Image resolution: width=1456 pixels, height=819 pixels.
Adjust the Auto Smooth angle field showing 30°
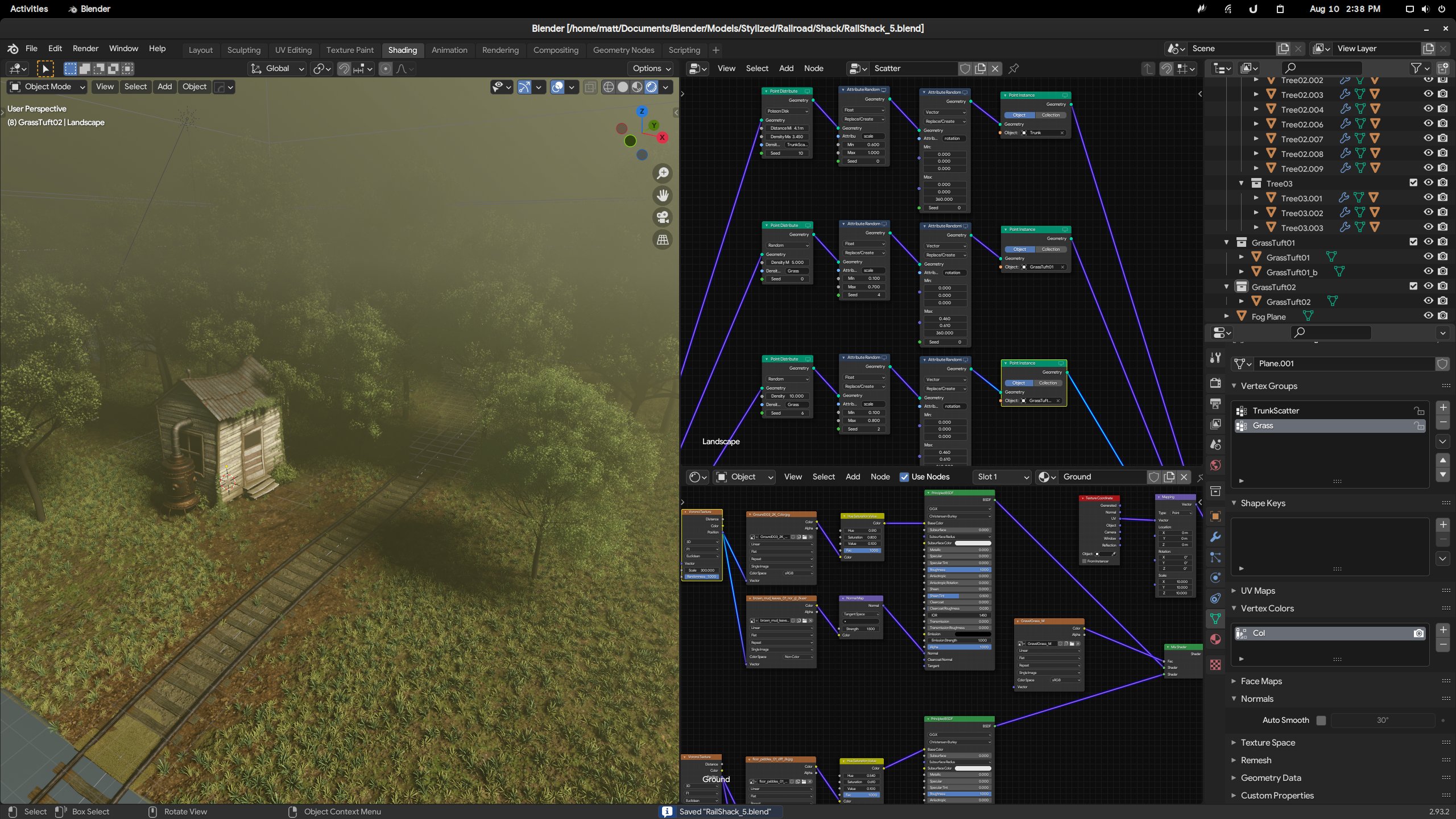pyautogui.click(x=1383, y=720)
